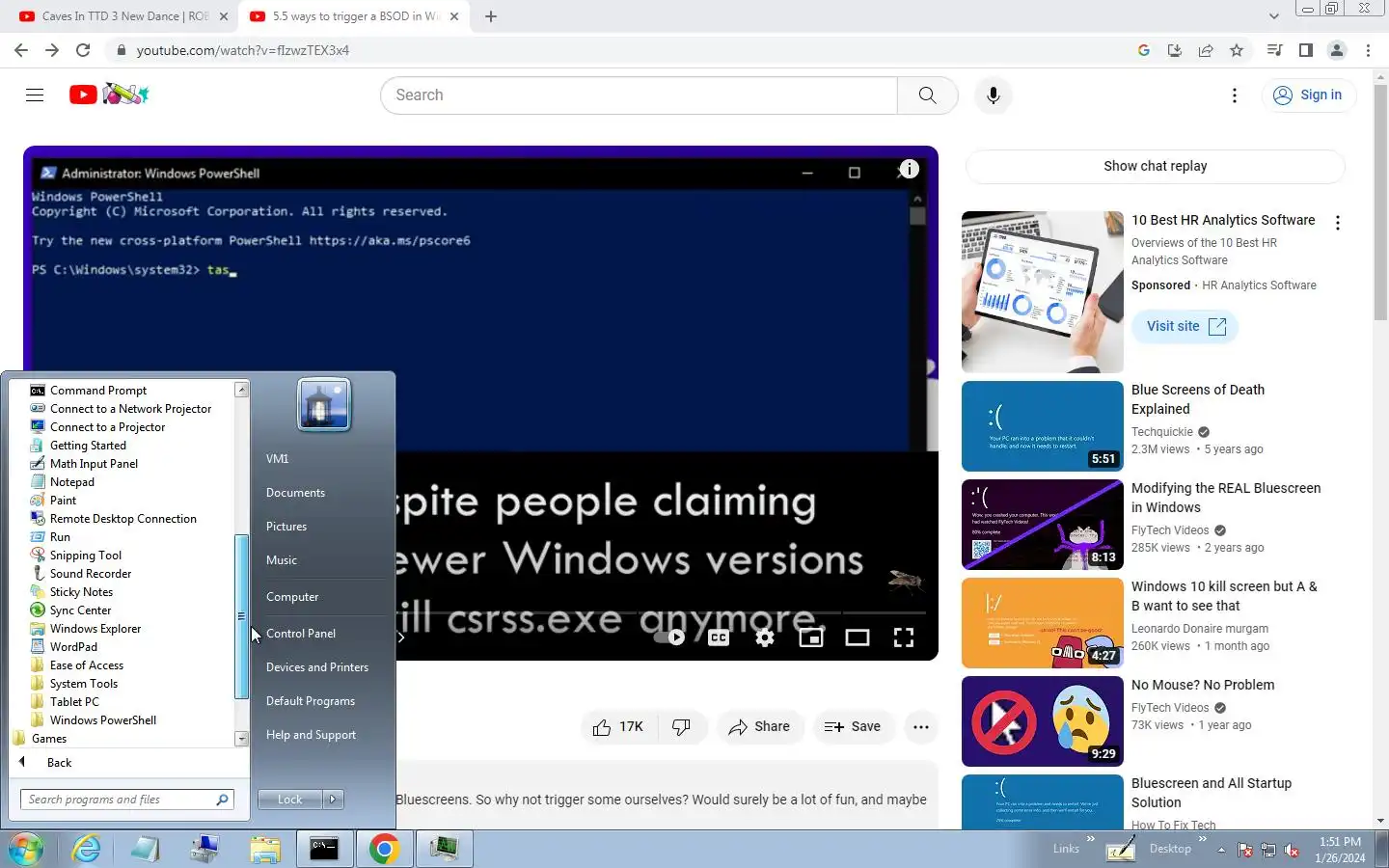Click the YouTube page scrollbar

tap(1380, 203)
